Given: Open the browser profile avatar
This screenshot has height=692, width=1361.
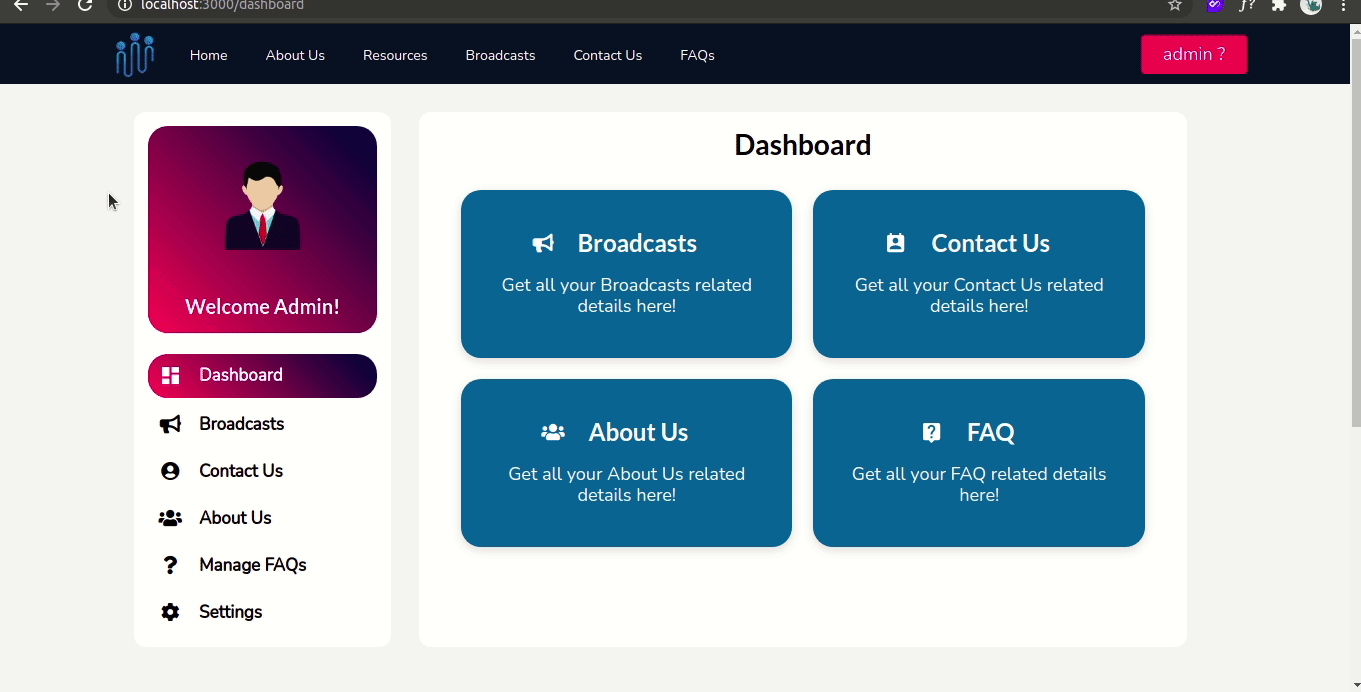Looking at the screenshot, I should pos(1311,6).
